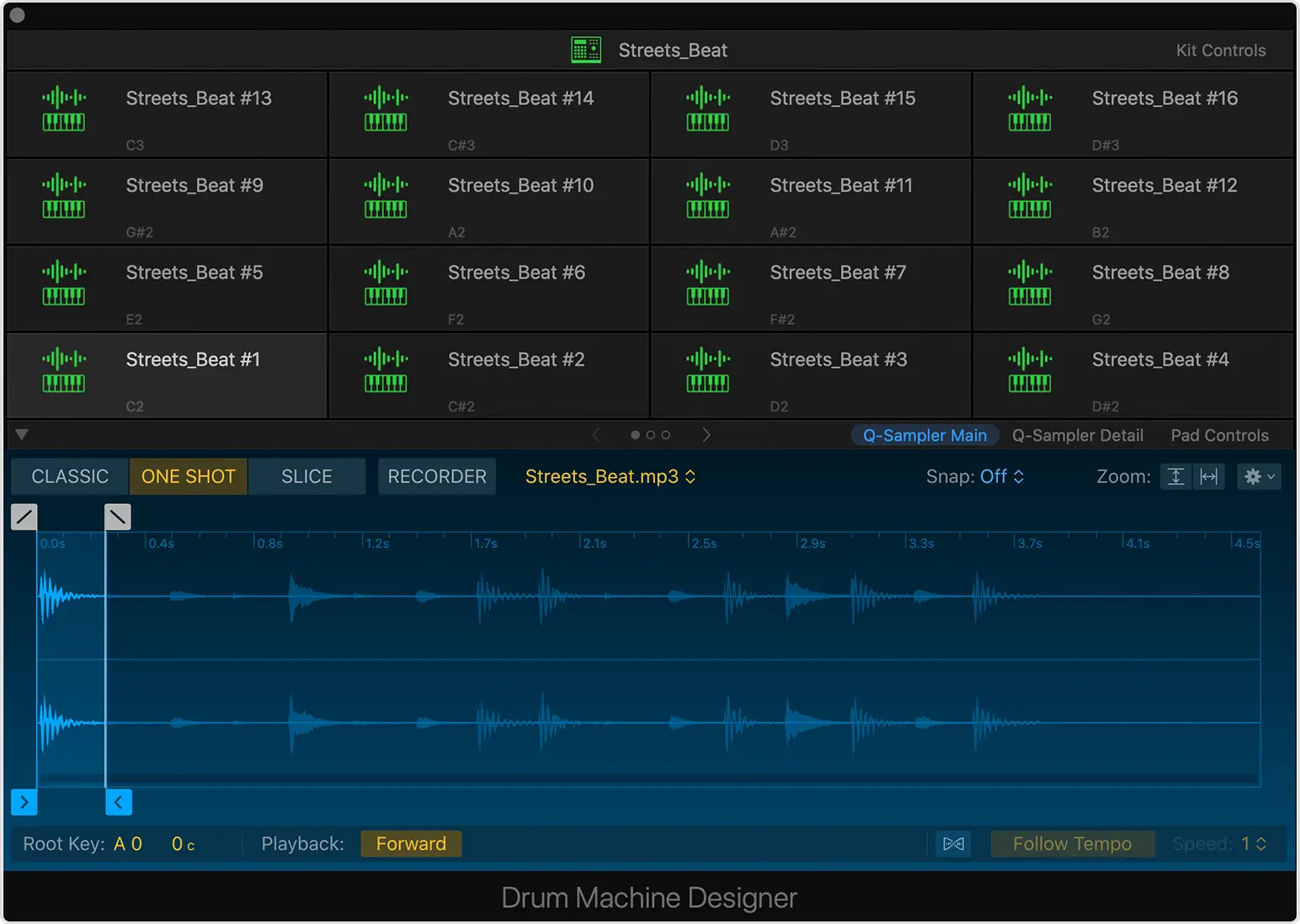Click the fade-out handle icon above waveform
The width and height of the screenshot is (1300, 924).
pos(118,517)
